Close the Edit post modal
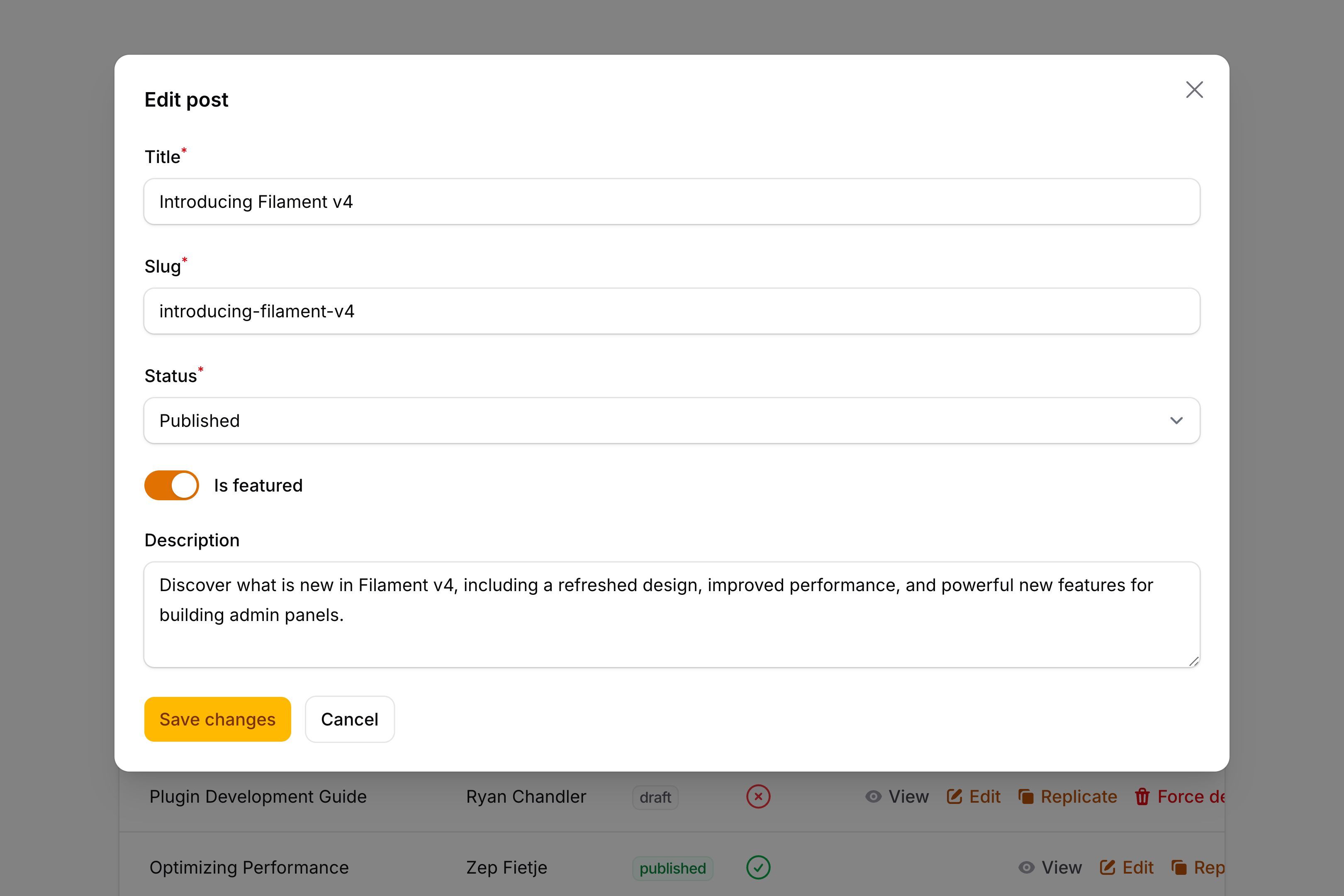Image resolution: width=1344 pixels, height=896 pixels. (x=1194, y=90)
